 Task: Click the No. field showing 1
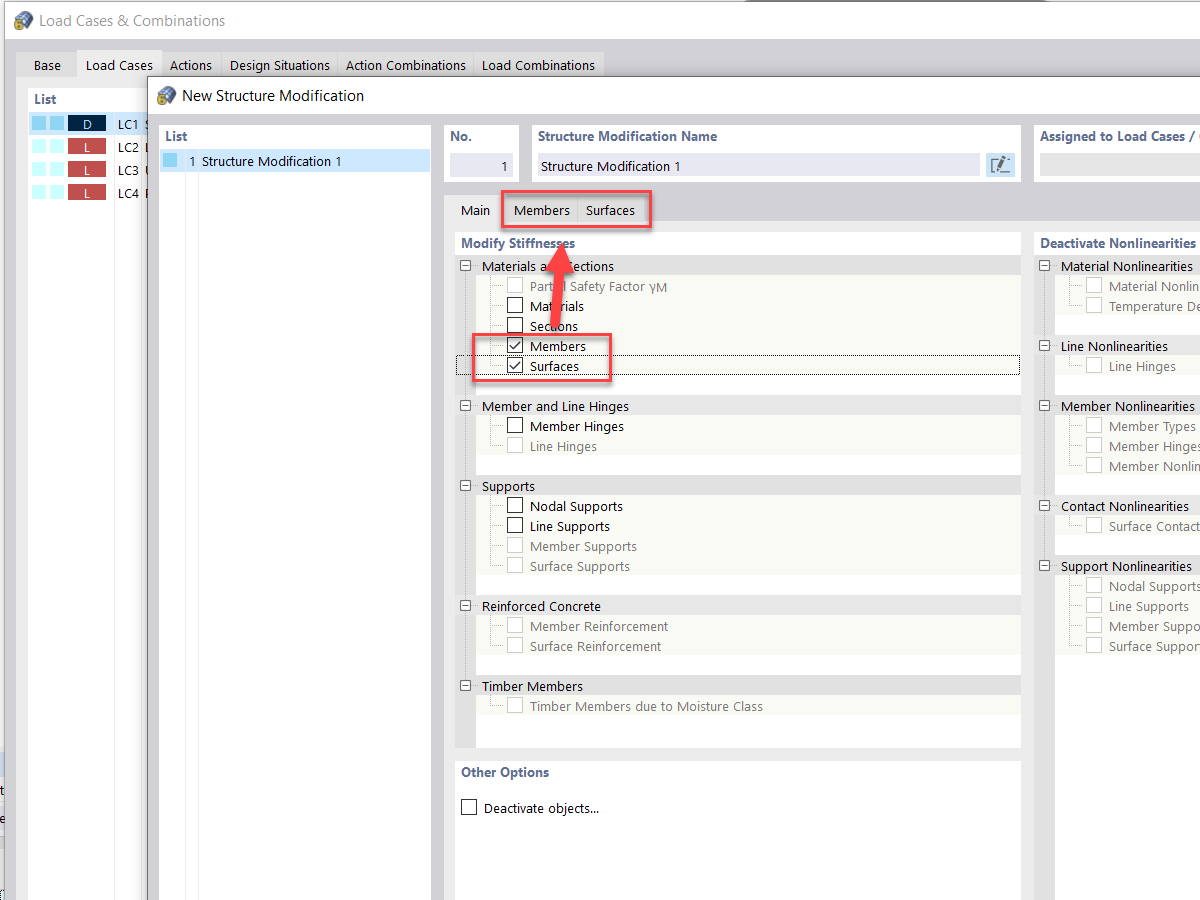[481, 166]
